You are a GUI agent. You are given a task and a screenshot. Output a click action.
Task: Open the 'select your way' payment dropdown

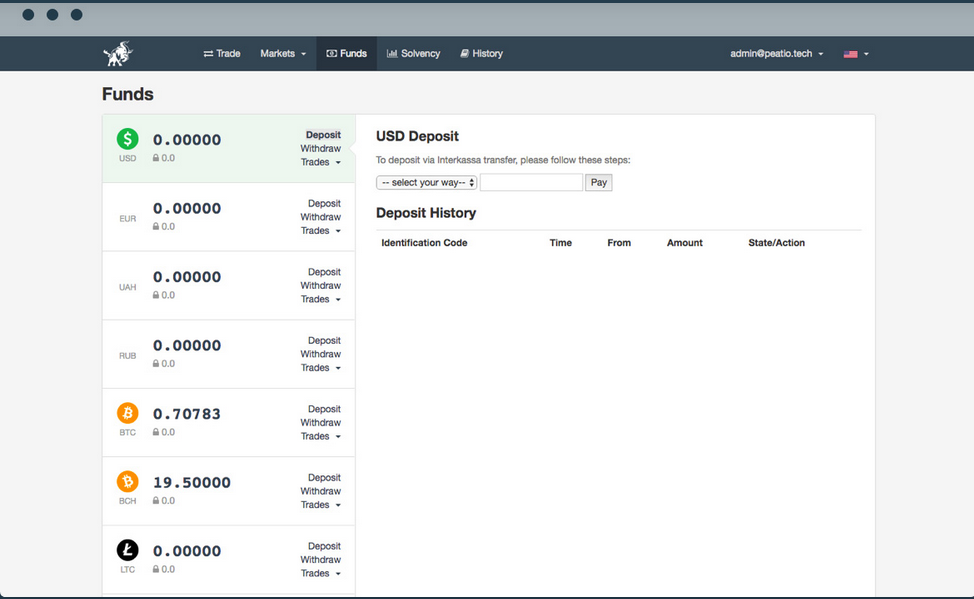pyautogui.click(x=426, y=182)
